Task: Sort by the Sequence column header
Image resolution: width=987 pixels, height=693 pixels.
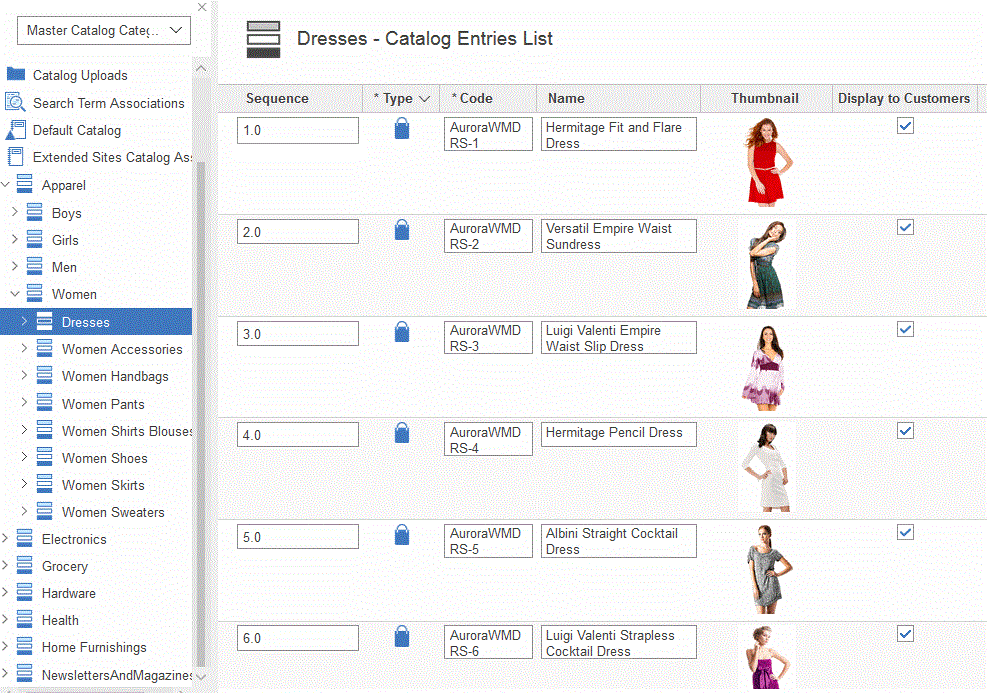Action: [x=277, y=98]
